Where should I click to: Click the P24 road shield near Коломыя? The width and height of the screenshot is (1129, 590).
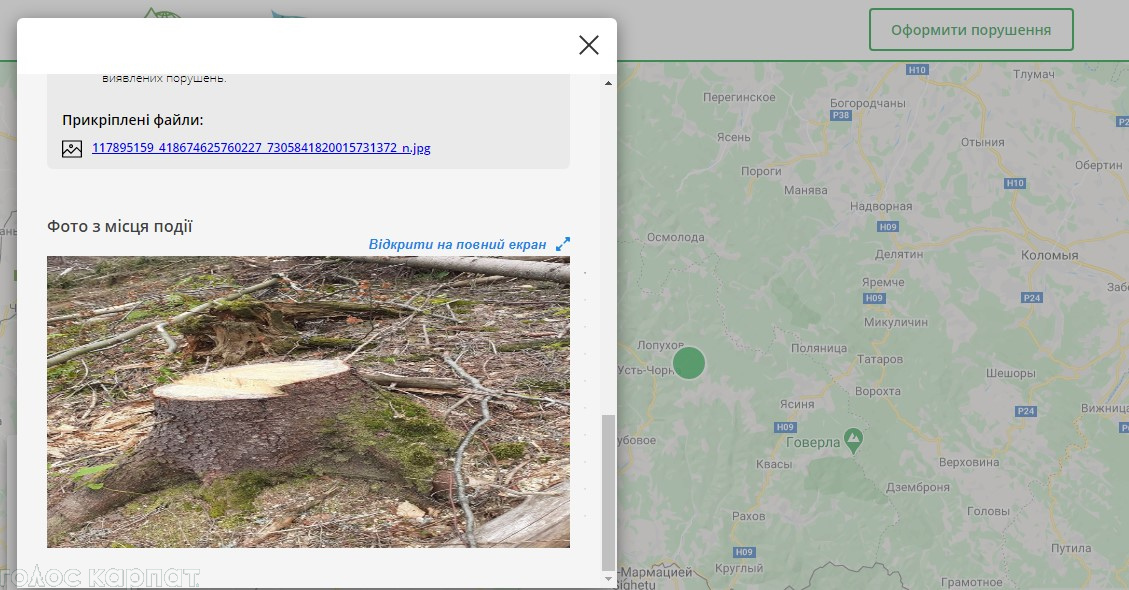[1033, 298]
